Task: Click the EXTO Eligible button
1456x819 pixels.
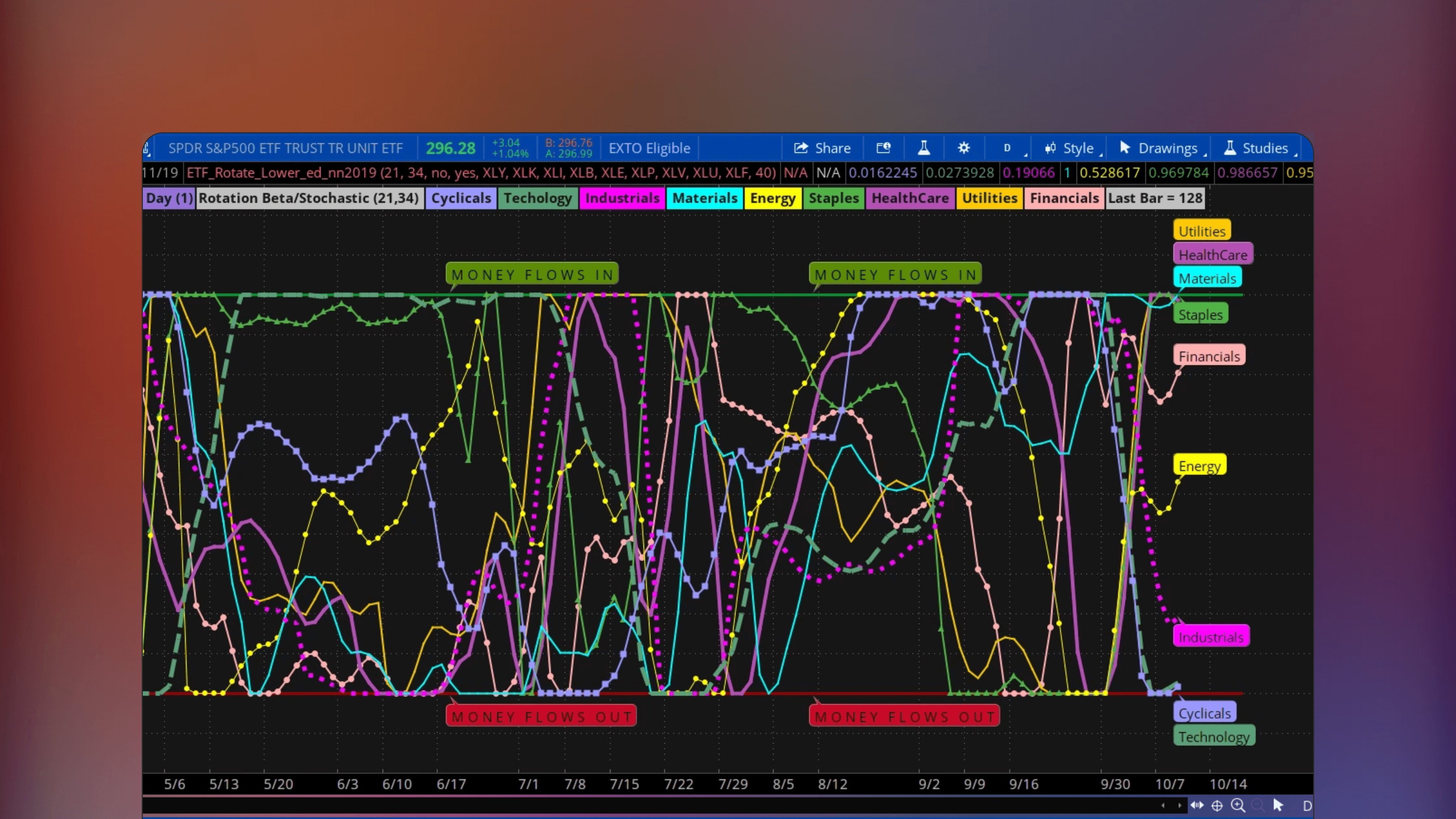Action: point(649,148)
